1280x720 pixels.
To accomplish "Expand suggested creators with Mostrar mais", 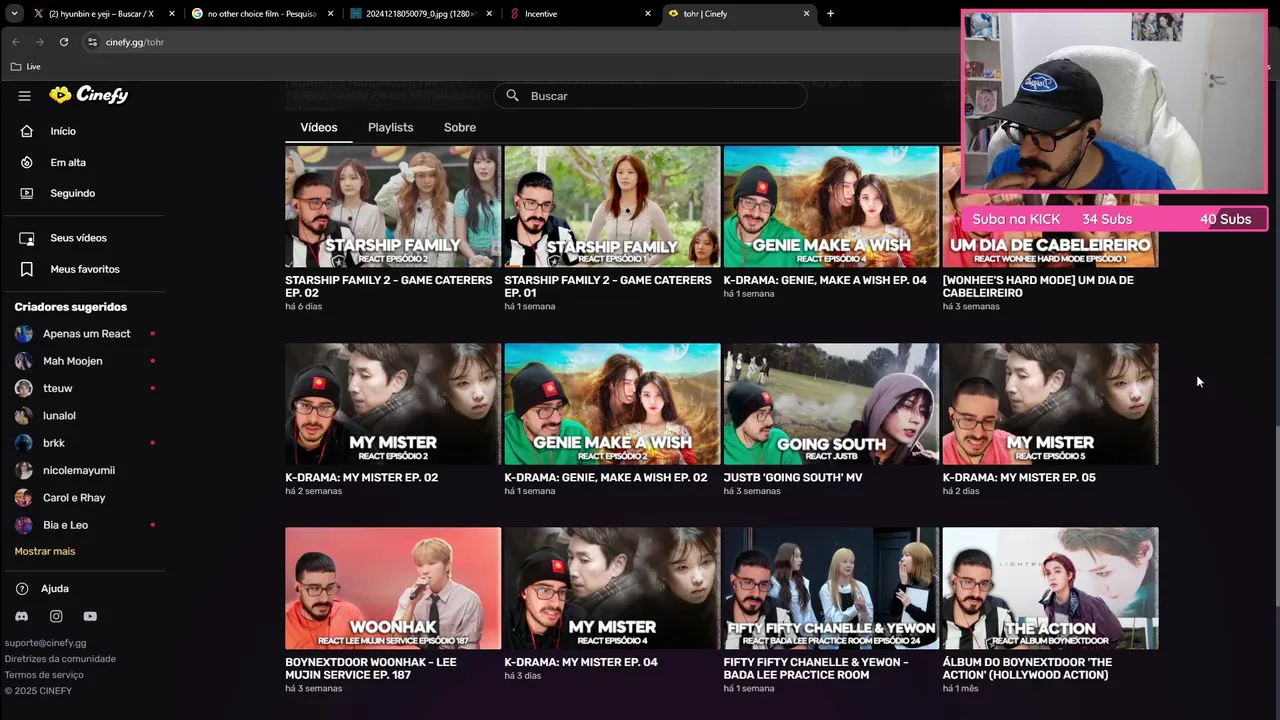I will point(45,552).
